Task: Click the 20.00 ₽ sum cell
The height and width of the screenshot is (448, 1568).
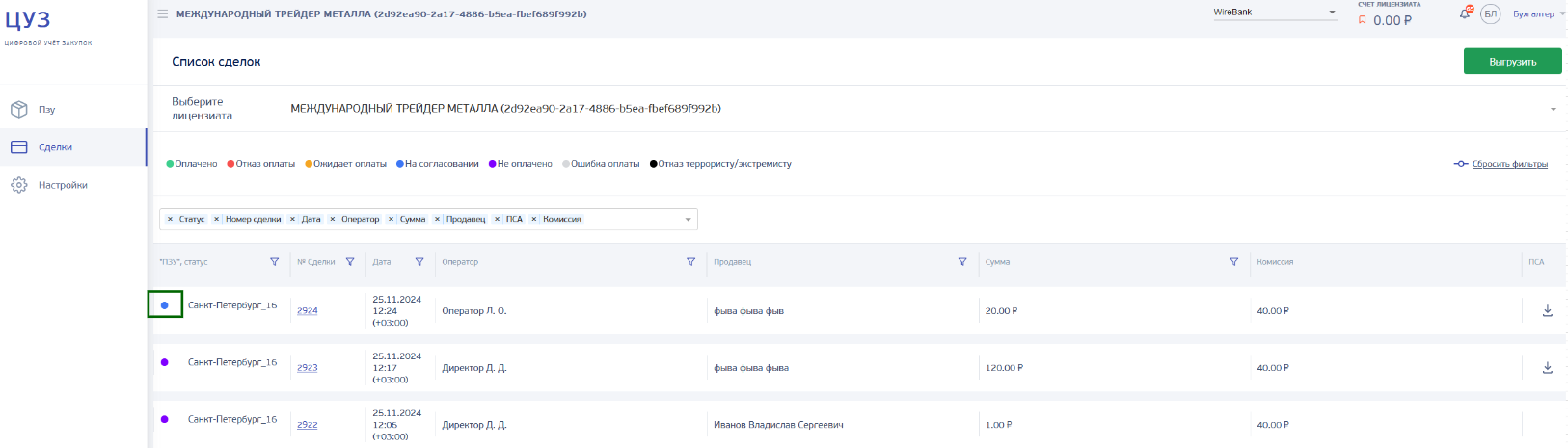Action: (x=1001, y=311)
